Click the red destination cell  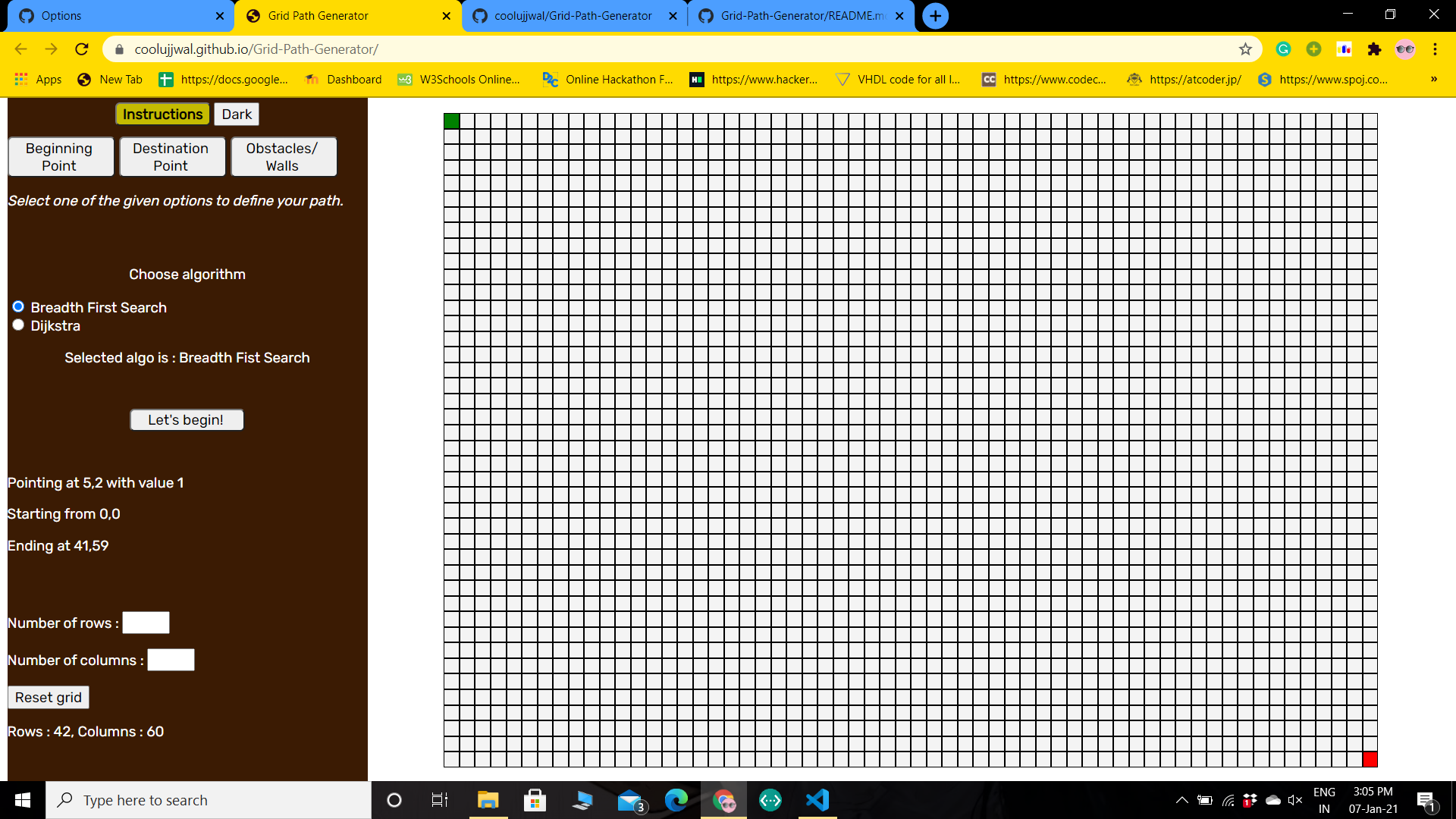(x=1370, y=759)
